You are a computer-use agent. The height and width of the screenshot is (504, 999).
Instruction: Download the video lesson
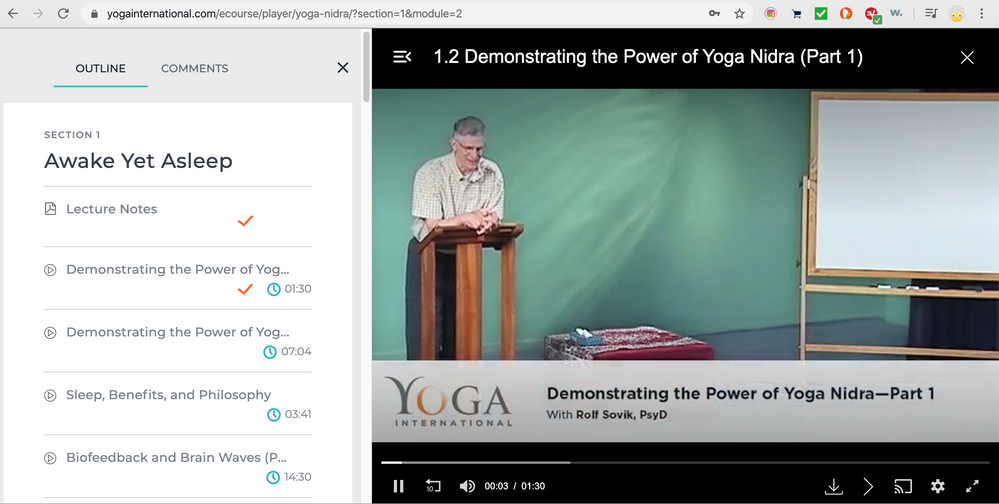[x=834, y=486]
